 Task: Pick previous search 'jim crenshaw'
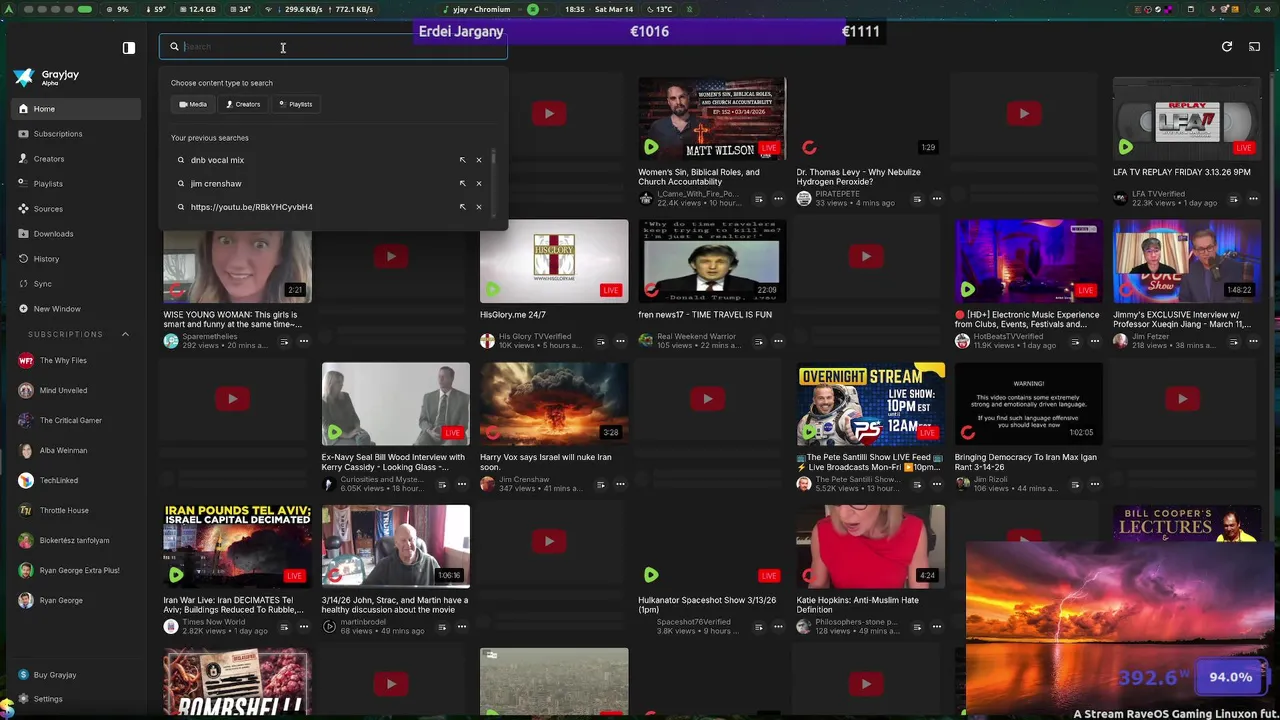tap(216, 184)
